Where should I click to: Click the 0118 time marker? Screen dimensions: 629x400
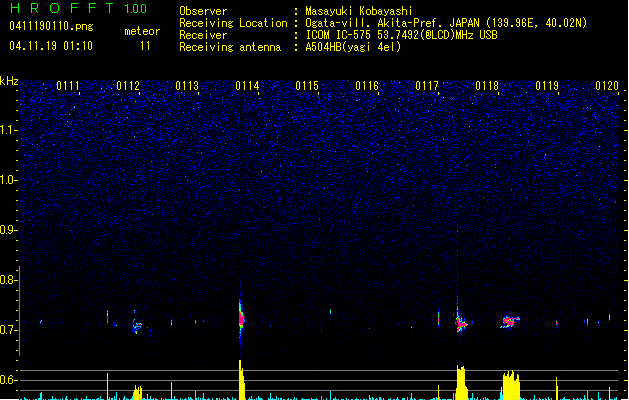pos(487,86)
